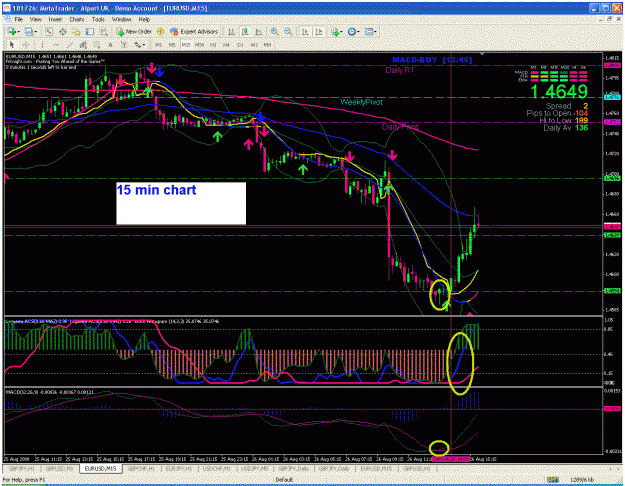Click the New Order button
Screen dimensions: 625x486
[134, 32]
